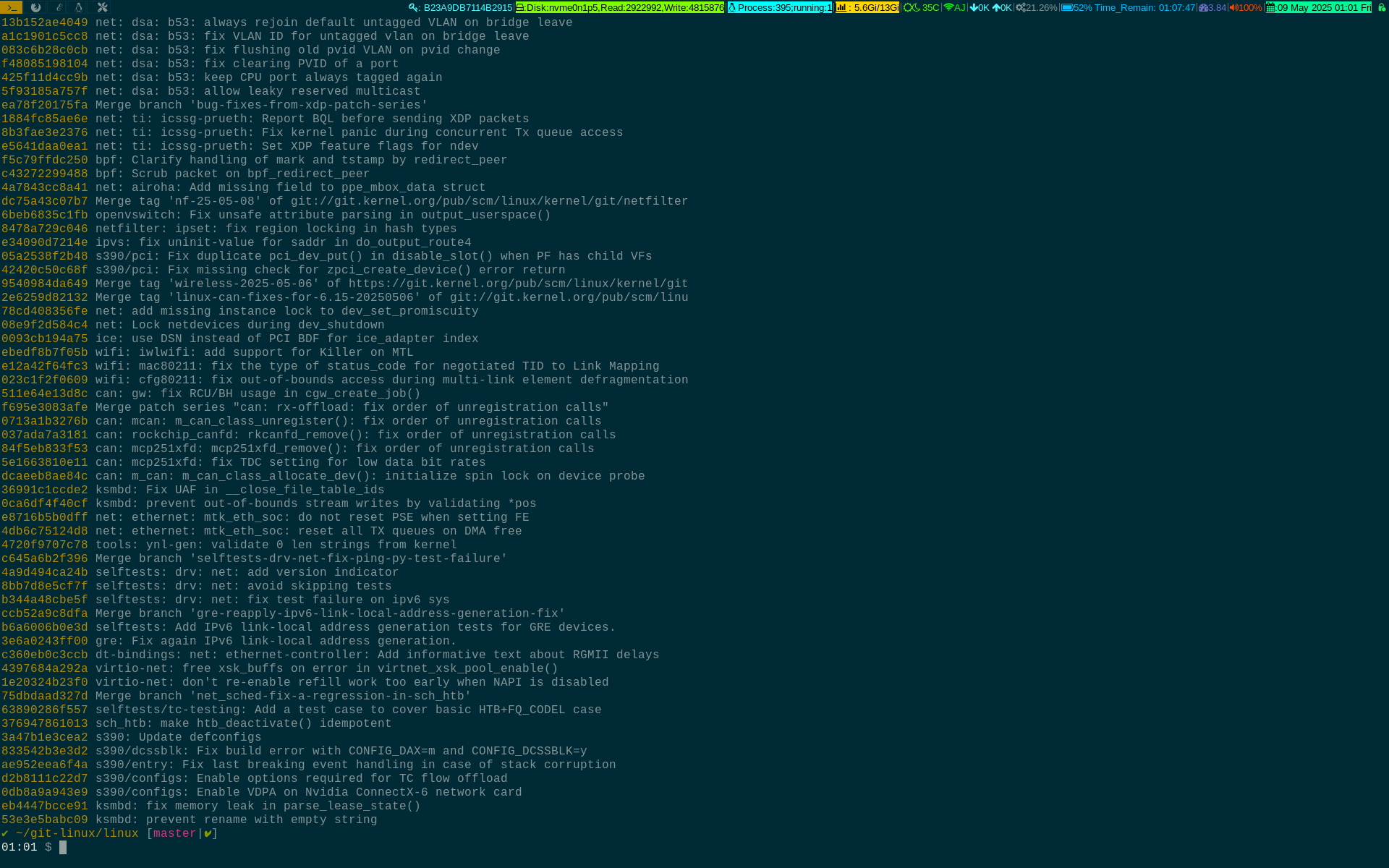Click the CPU usage gear 21.26% indicator
This screenshot has height=868, width=1389.
pos(1036,7)
